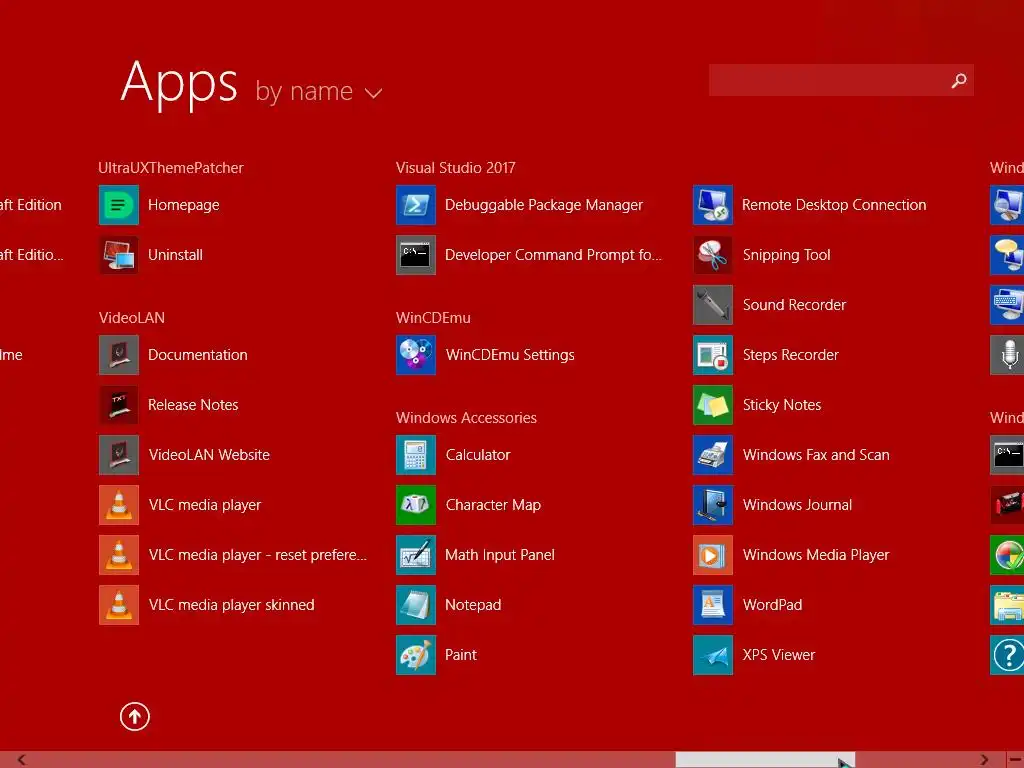Open the VLC Release Notes icon
This screenshot has width=1024, height=768.
(119, 405)
